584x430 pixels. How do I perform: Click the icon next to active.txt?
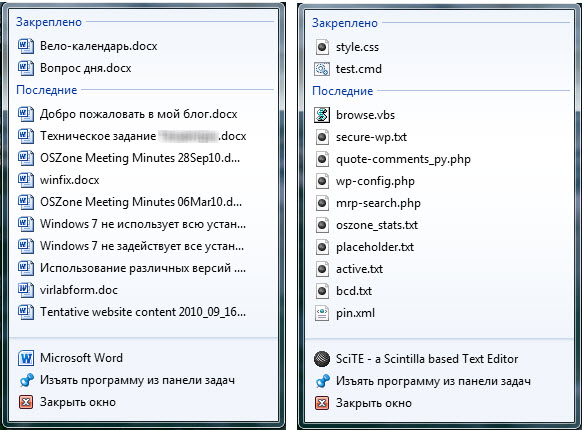322,269
